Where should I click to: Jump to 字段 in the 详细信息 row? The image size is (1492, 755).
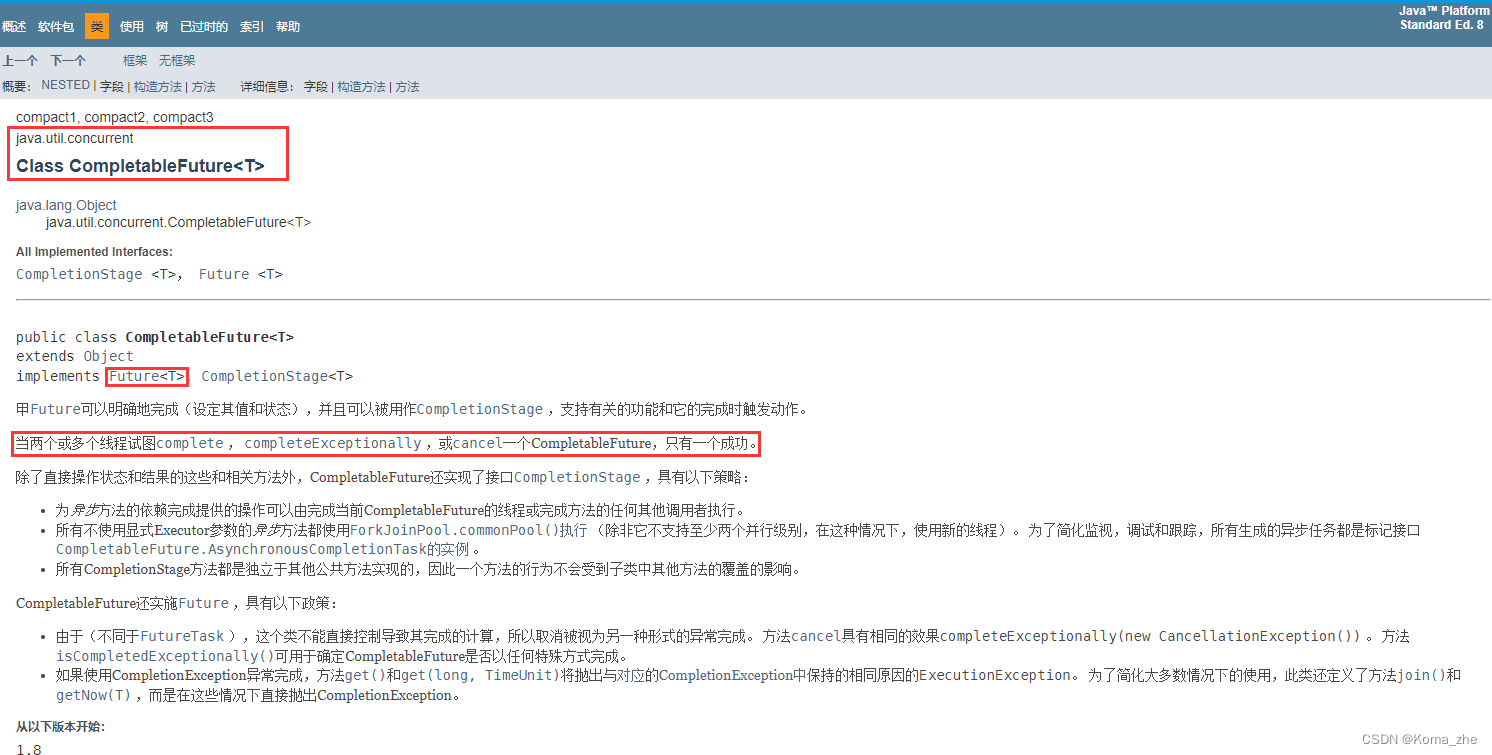click(x=316, y=87)
